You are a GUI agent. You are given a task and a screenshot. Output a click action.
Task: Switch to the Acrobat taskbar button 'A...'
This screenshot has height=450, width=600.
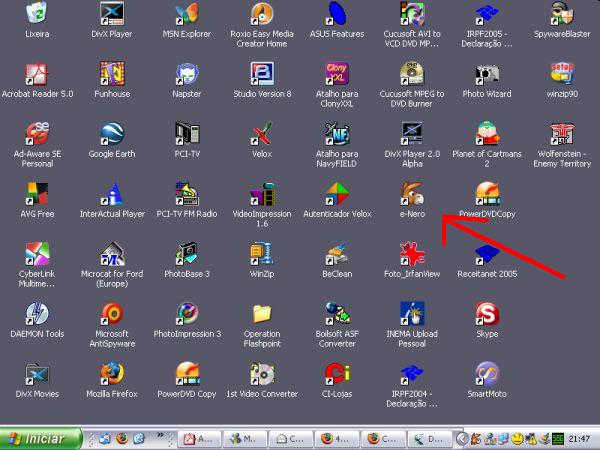pos(199,439)
